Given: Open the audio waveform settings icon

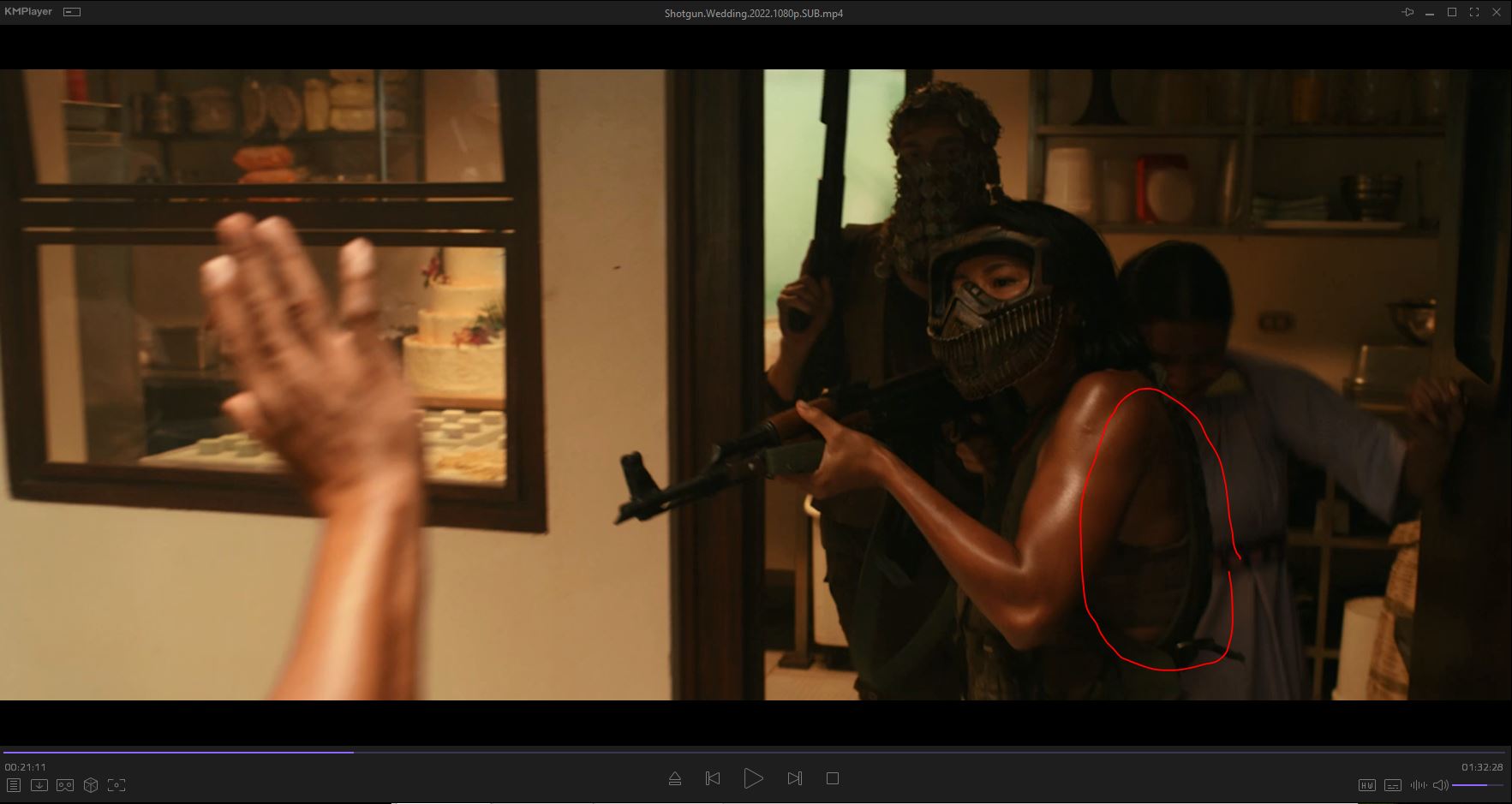Looking at the screenshot, I should coord(1418,785).
